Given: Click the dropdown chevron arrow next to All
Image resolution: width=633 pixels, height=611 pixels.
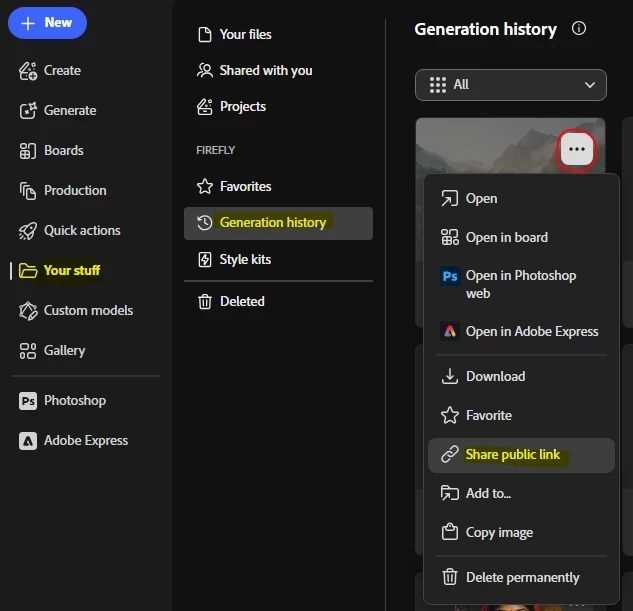Looking at the screenshot, I should [589, 85].
